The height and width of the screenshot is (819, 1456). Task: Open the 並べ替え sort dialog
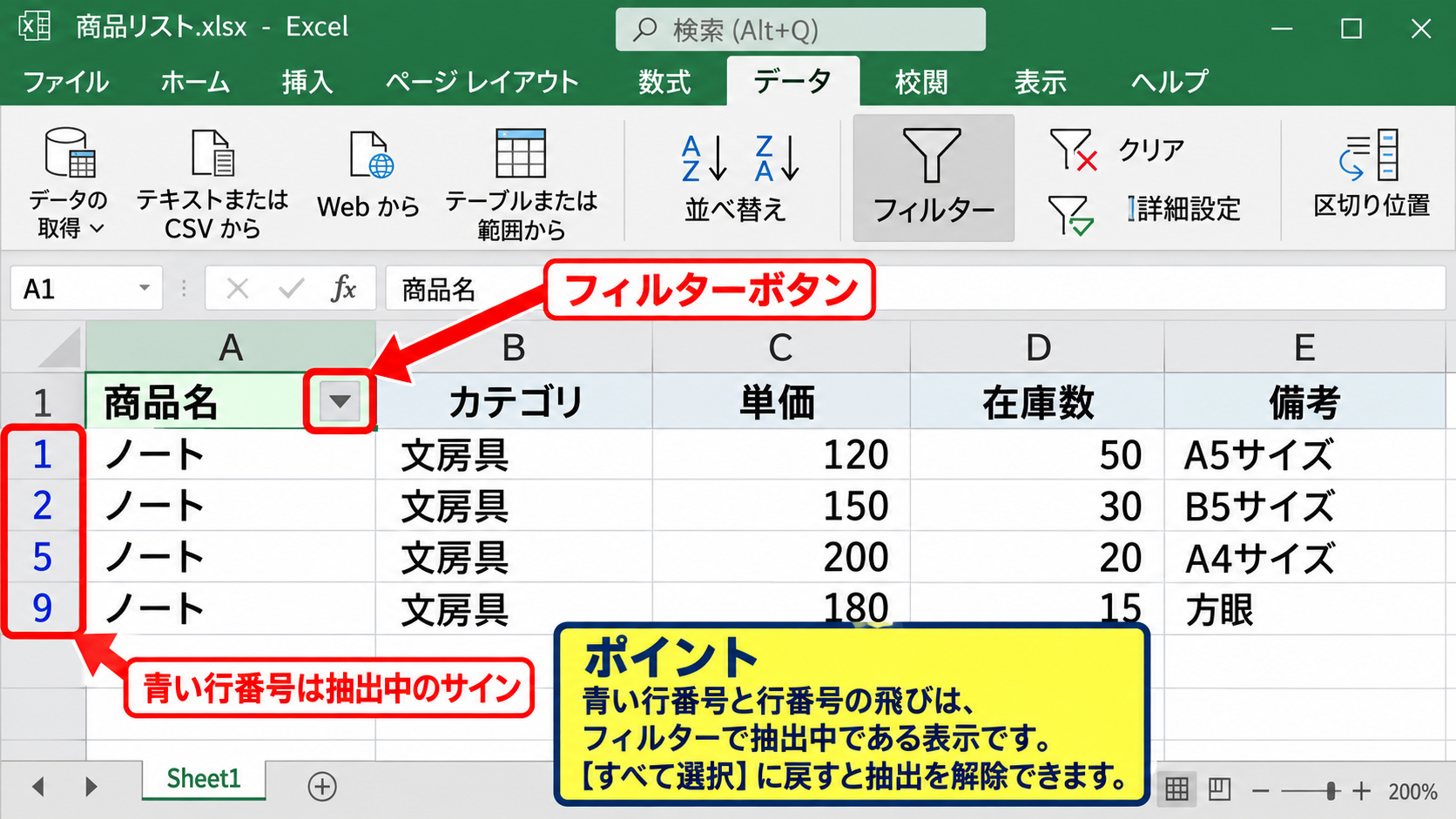point(735,210)
